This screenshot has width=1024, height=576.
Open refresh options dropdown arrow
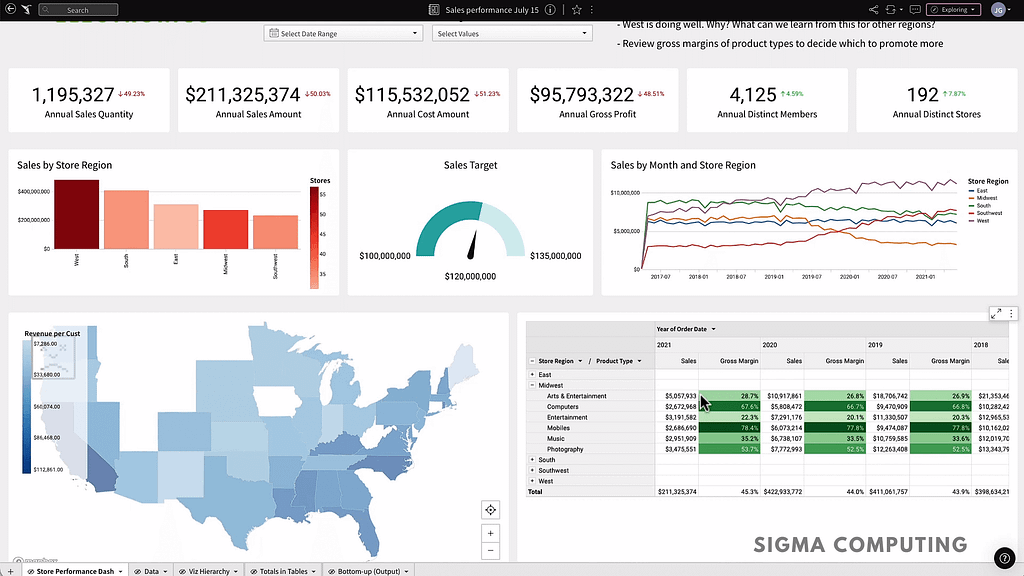click(x=901, y=10)
